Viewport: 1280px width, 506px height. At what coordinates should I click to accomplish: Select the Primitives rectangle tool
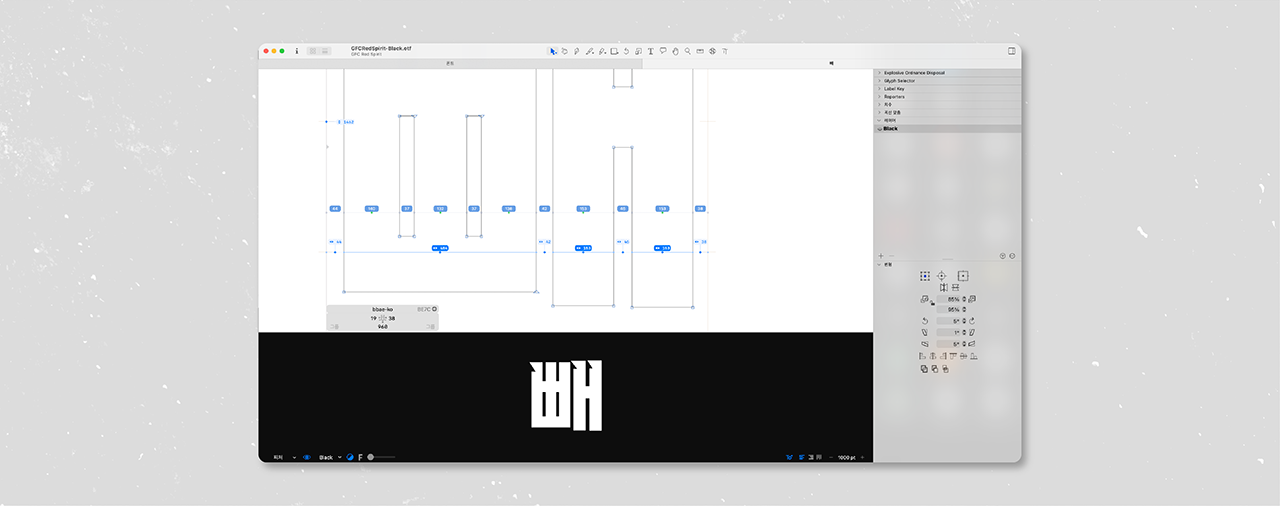click(x=614, y=51)
